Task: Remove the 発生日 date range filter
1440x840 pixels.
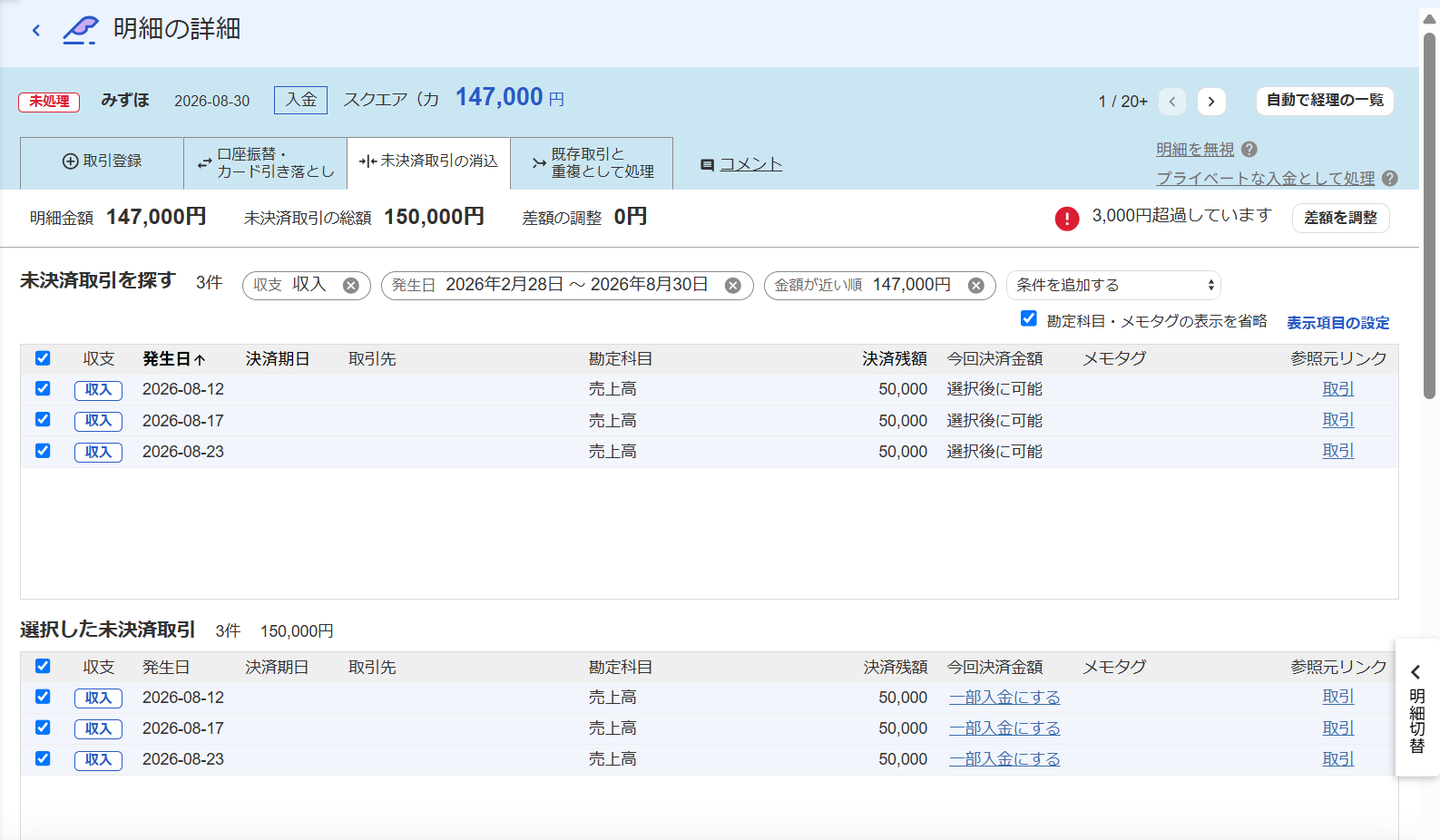Action: coord(733,286)
